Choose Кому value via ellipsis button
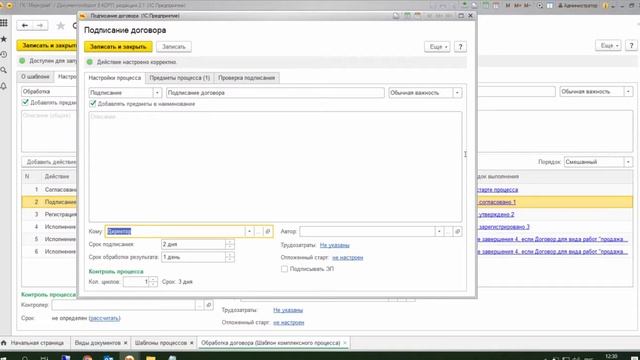640x360 pixels. (258, 231)
